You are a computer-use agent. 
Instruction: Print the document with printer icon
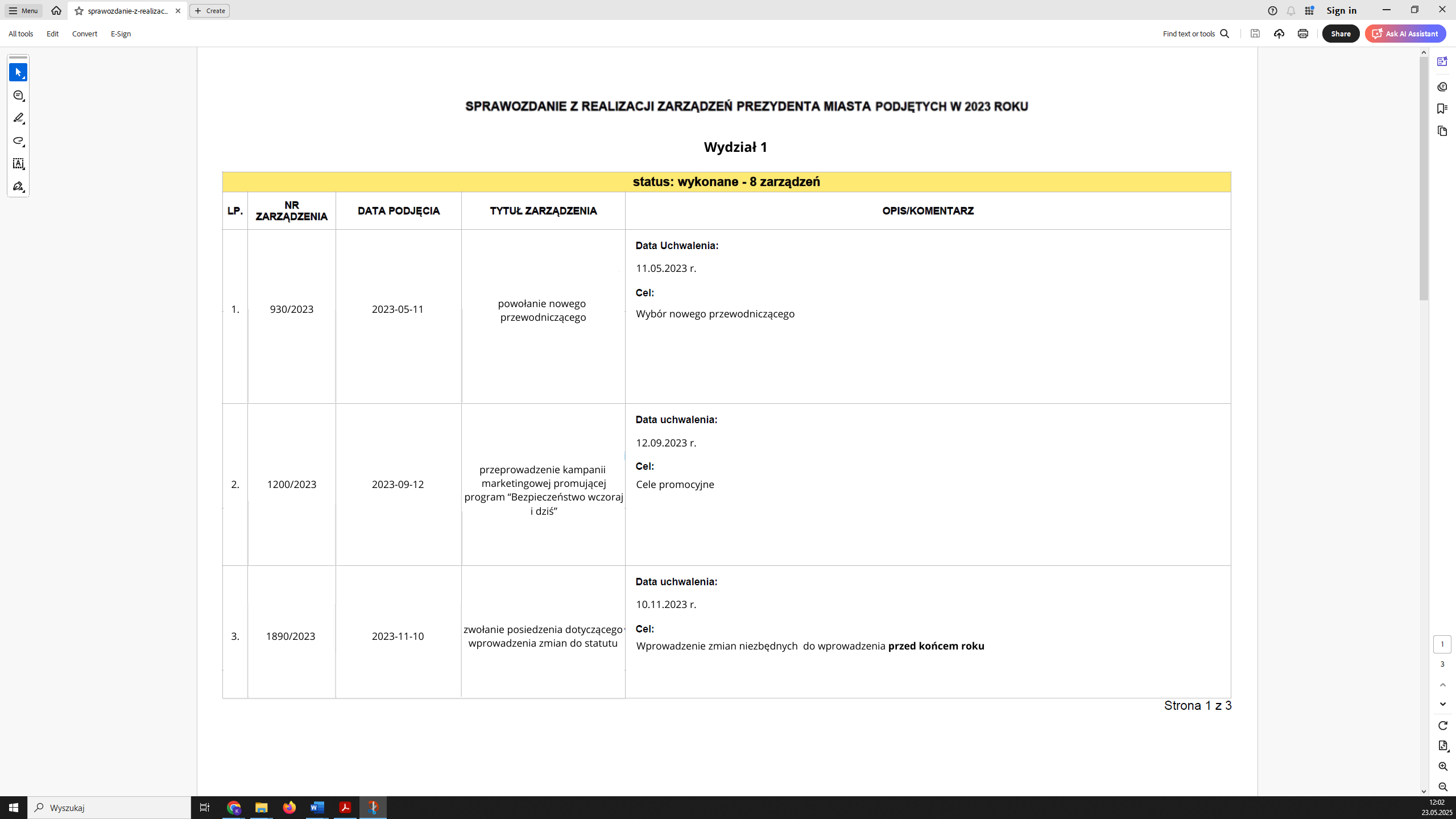(x=1303, y=34)
